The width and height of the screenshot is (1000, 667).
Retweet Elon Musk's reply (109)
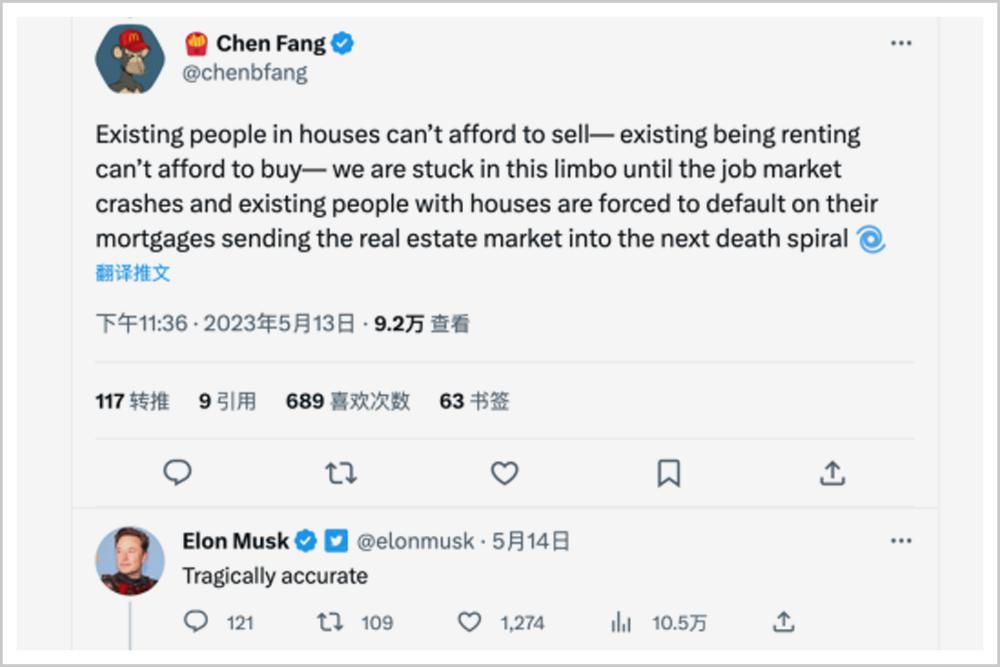click(x=355, y=622)
